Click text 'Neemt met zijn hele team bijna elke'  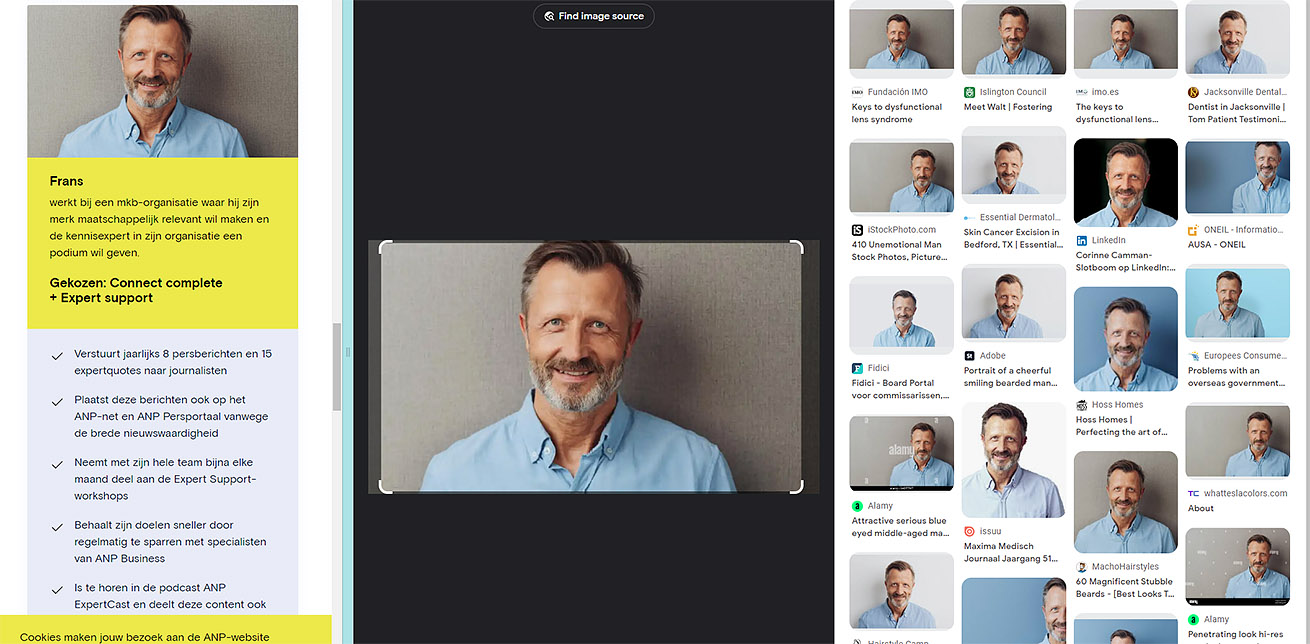pos(166,463)
